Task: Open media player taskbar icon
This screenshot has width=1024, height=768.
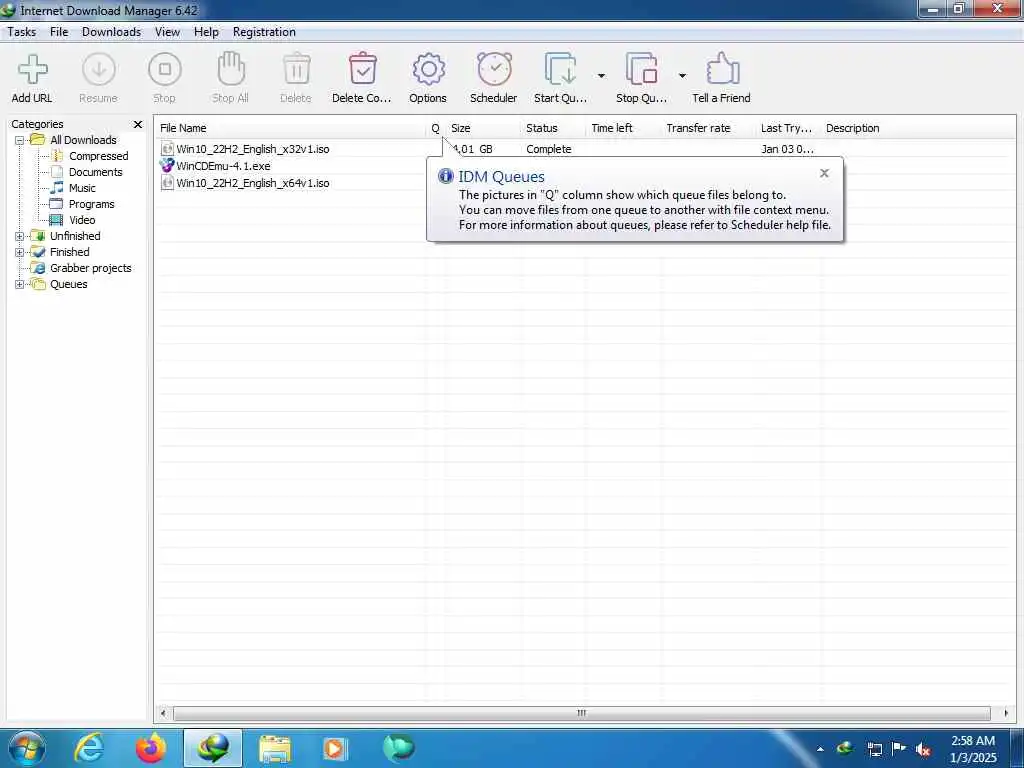Action: click(336, 748)
